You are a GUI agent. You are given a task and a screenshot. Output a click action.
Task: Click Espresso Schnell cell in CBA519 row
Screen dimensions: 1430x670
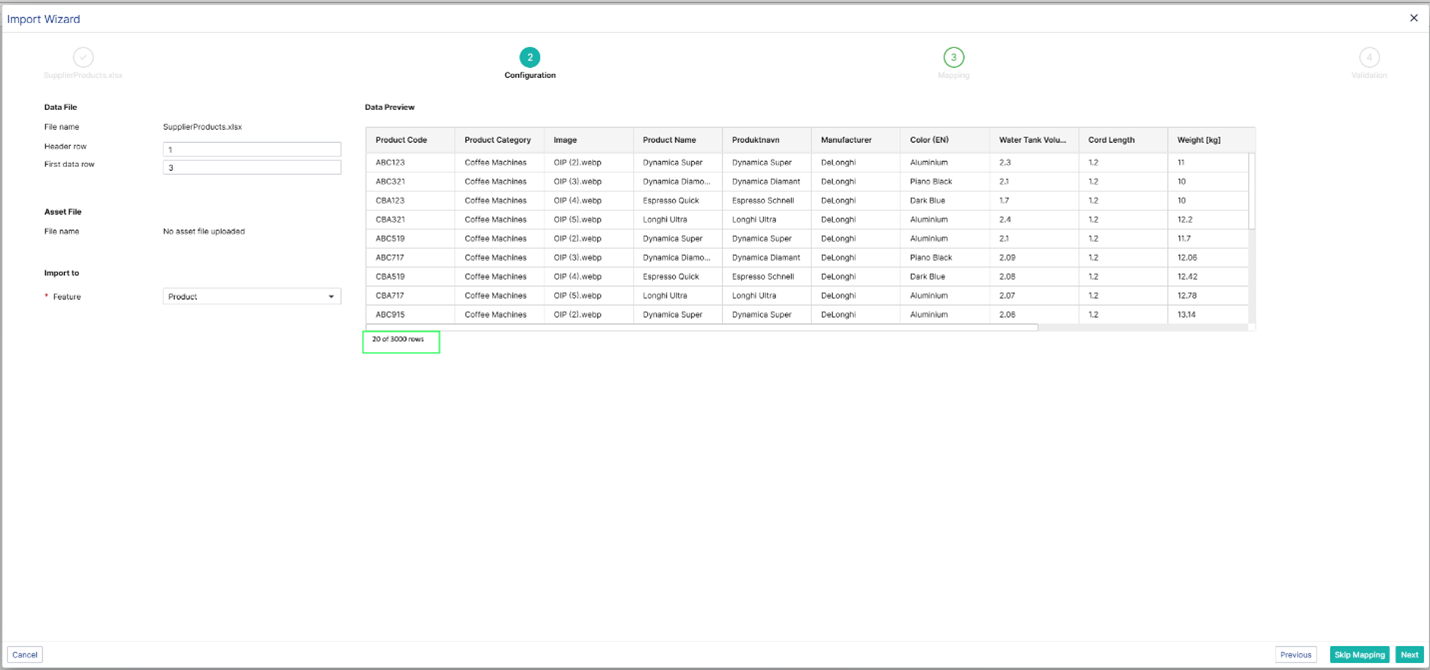(766, 277)
